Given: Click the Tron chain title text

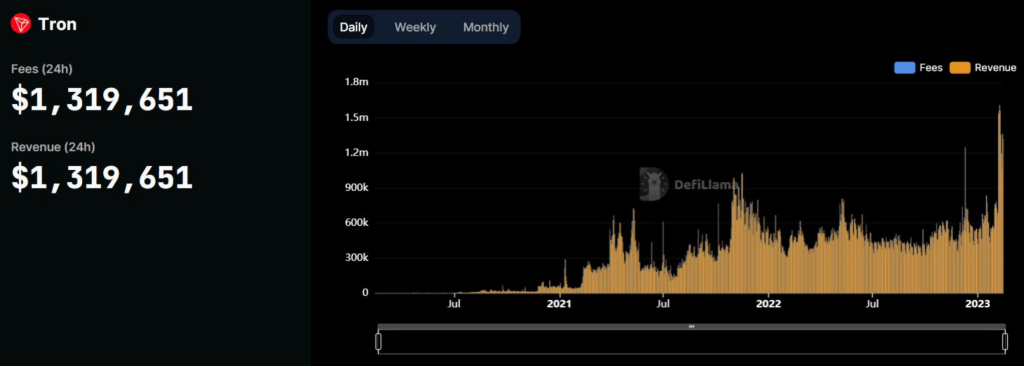Looking at the screenshot, I should (57, 24).
